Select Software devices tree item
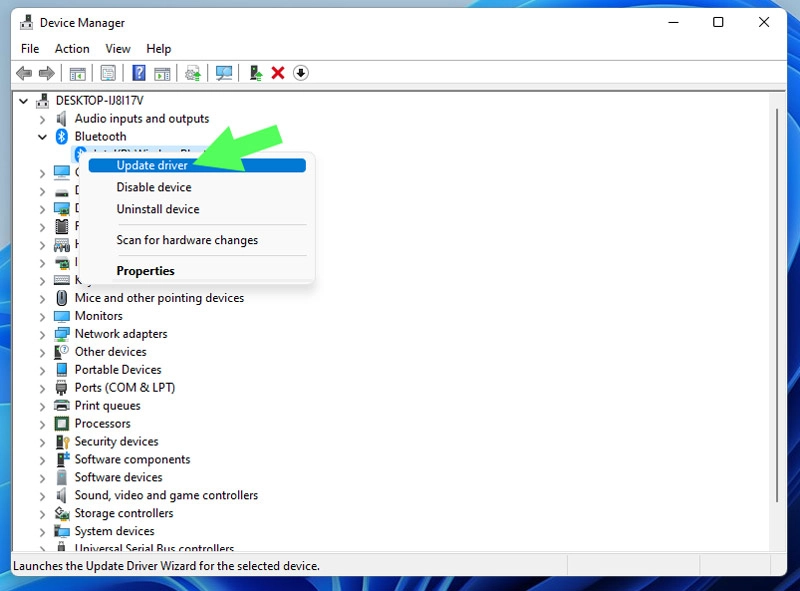This screenshot has height=591, width=800. 118,477
